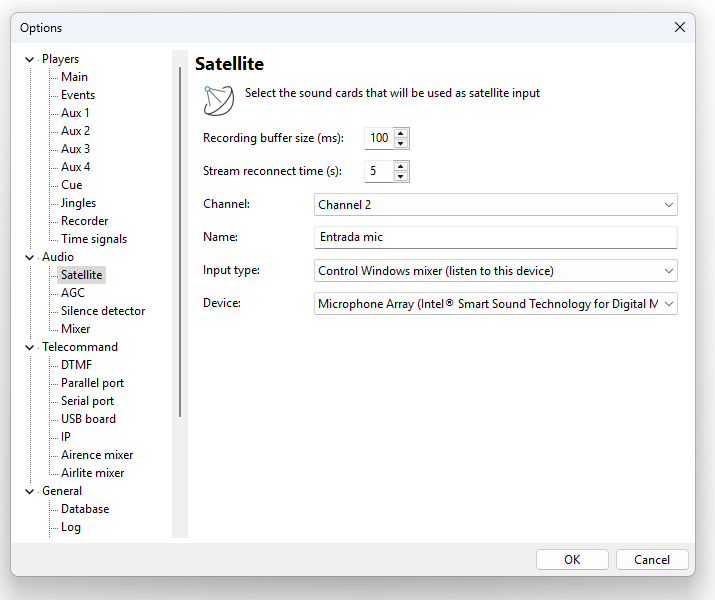
Task: Open the Silence detector settings
Action: click(x=102, y=311)
